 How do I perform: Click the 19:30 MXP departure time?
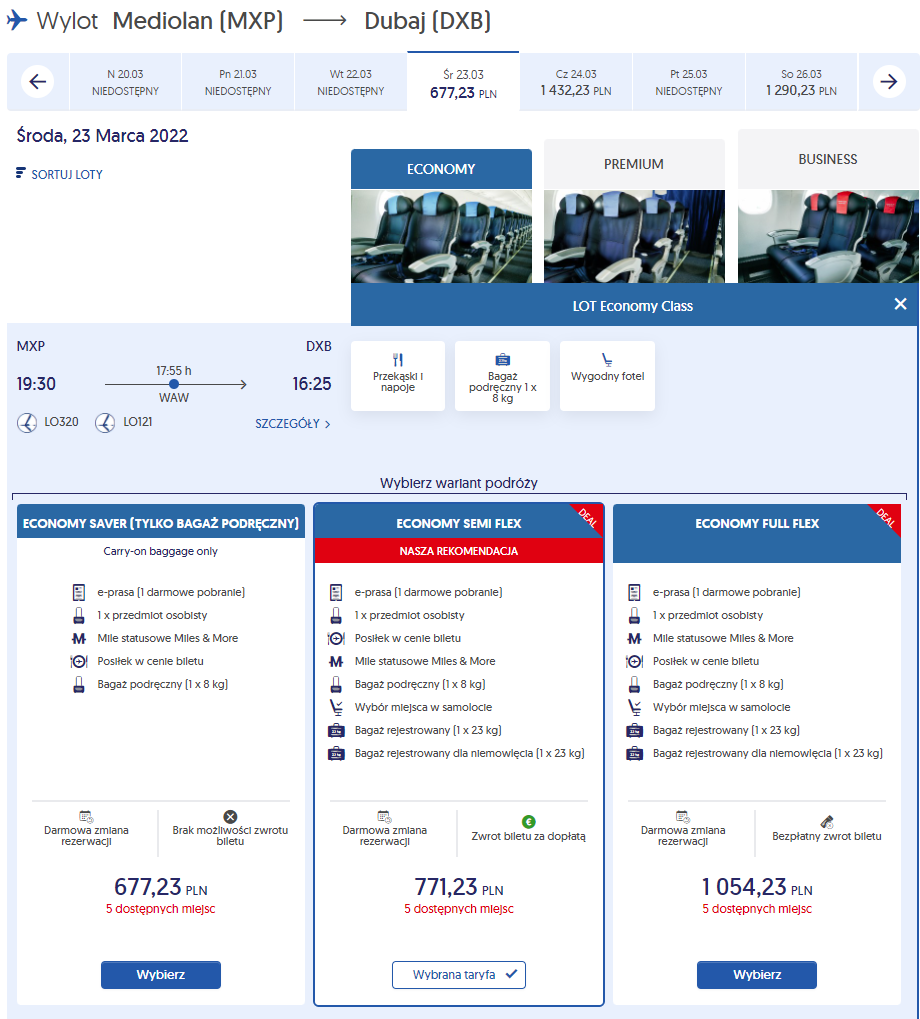36,383
